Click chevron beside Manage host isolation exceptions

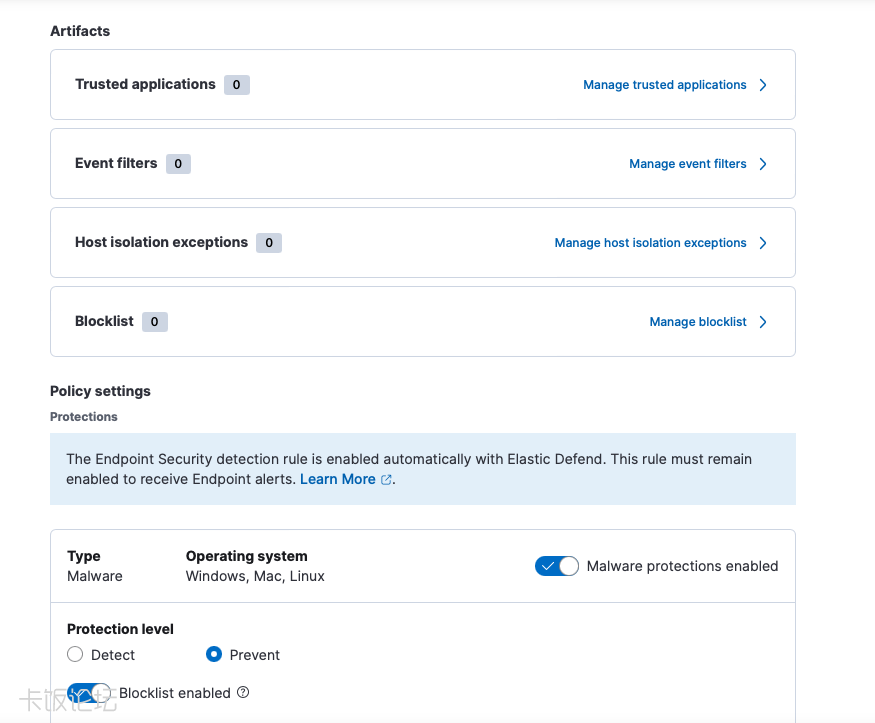coord(763,243)
